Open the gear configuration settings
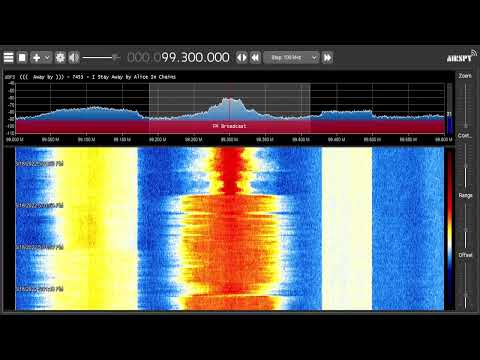The height and width of the screenshot is (360, 480). (60, 58)
